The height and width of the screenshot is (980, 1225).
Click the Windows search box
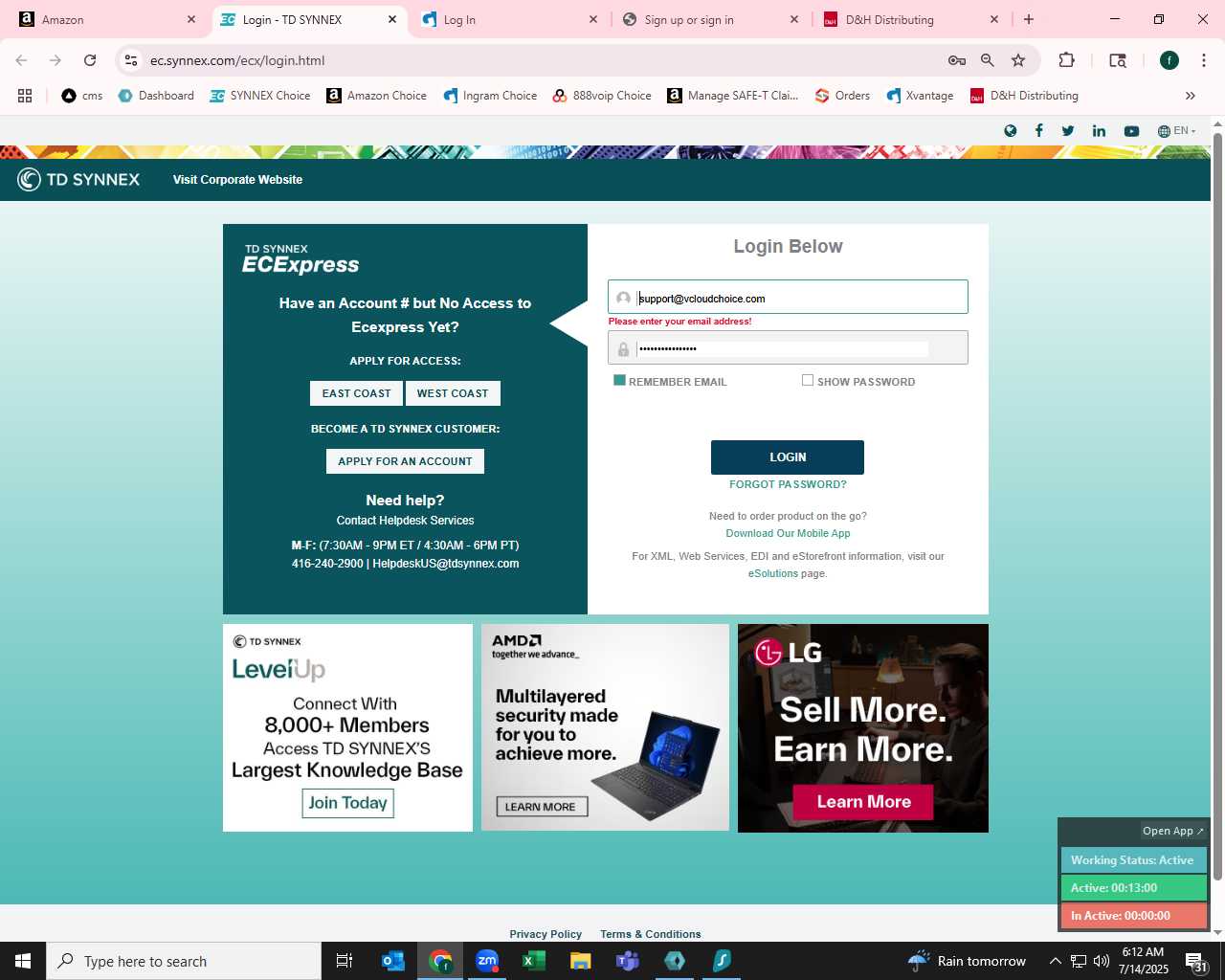(184, 961)
